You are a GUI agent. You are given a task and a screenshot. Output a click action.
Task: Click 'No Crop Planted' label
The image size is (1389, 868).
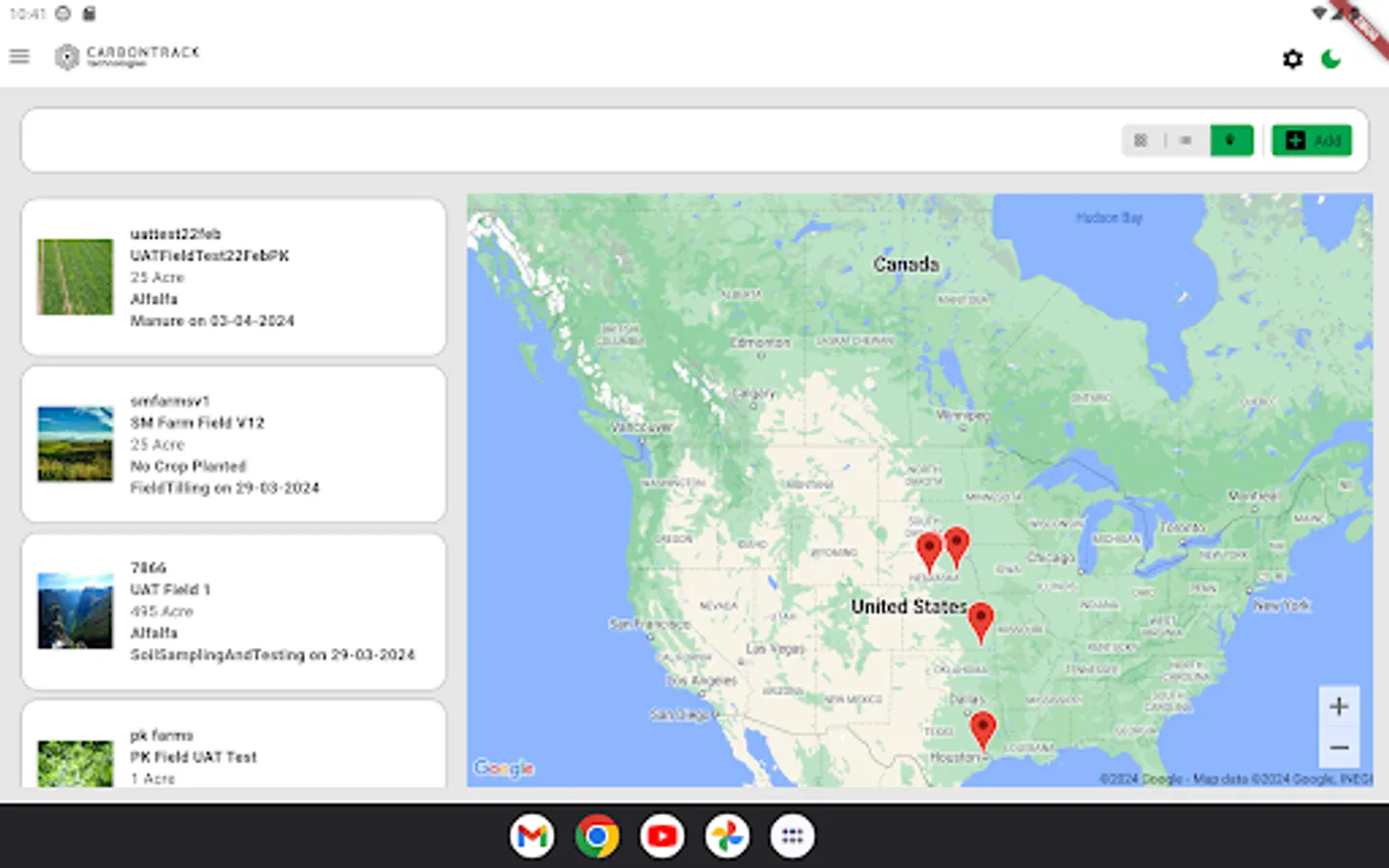(188, 466)
